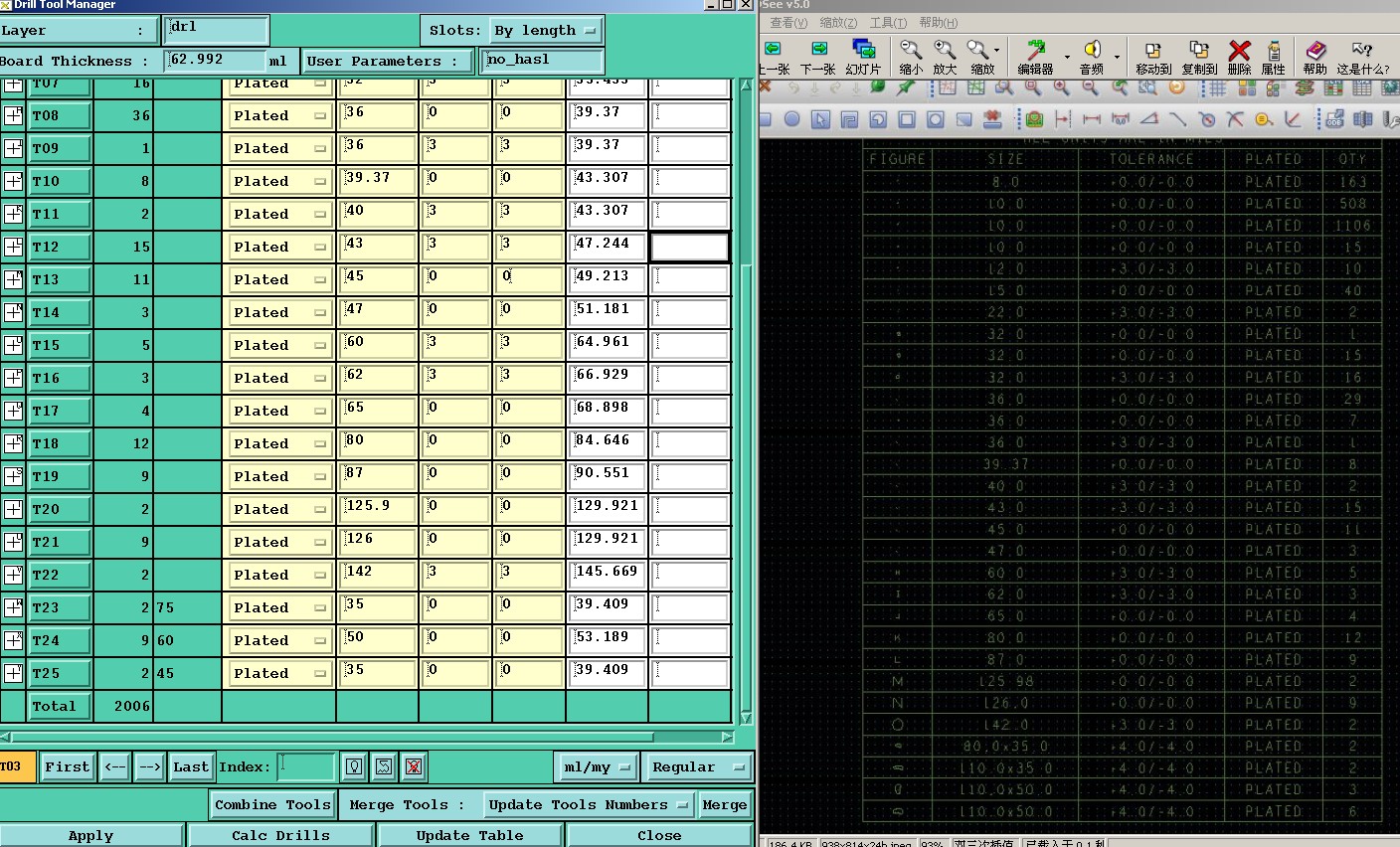Open the Plated type dropdown for T12
Viewport: 1400px width, 847px height.
click(279, 247)
